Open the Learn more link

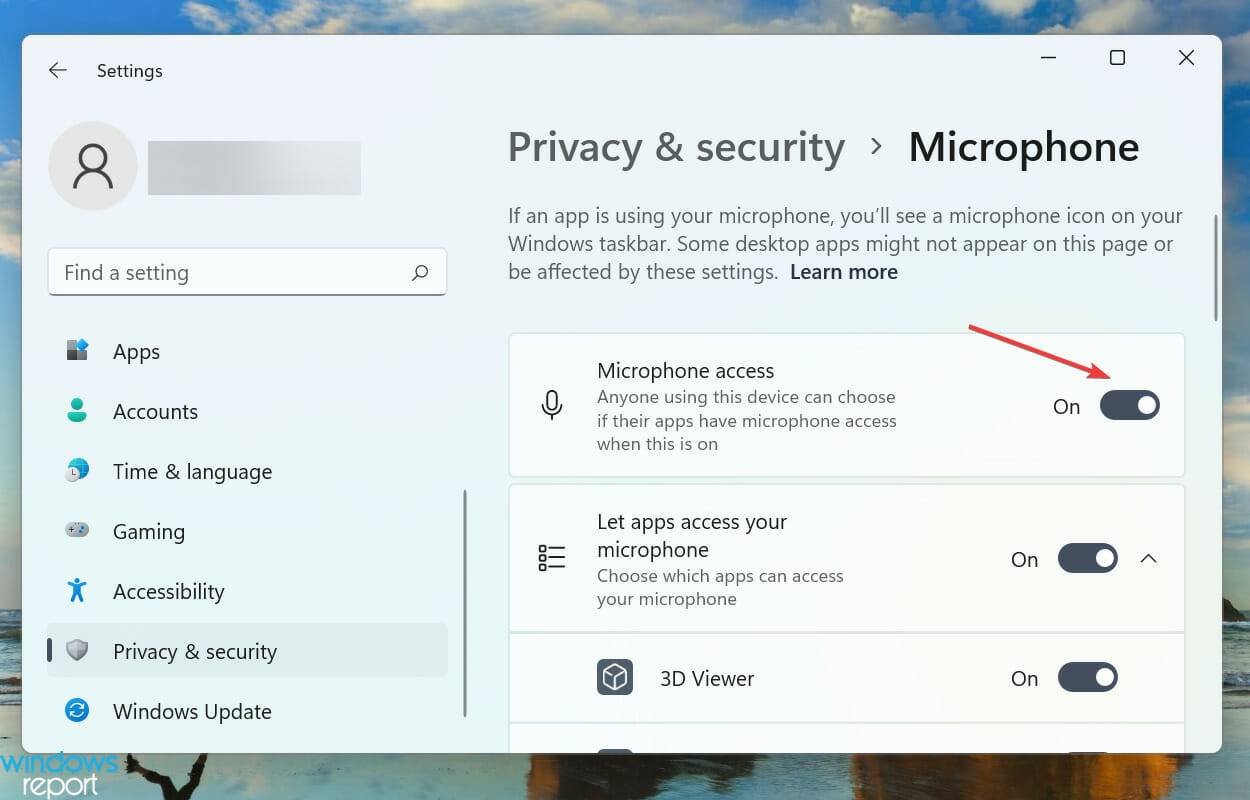(x=843, y=271)
